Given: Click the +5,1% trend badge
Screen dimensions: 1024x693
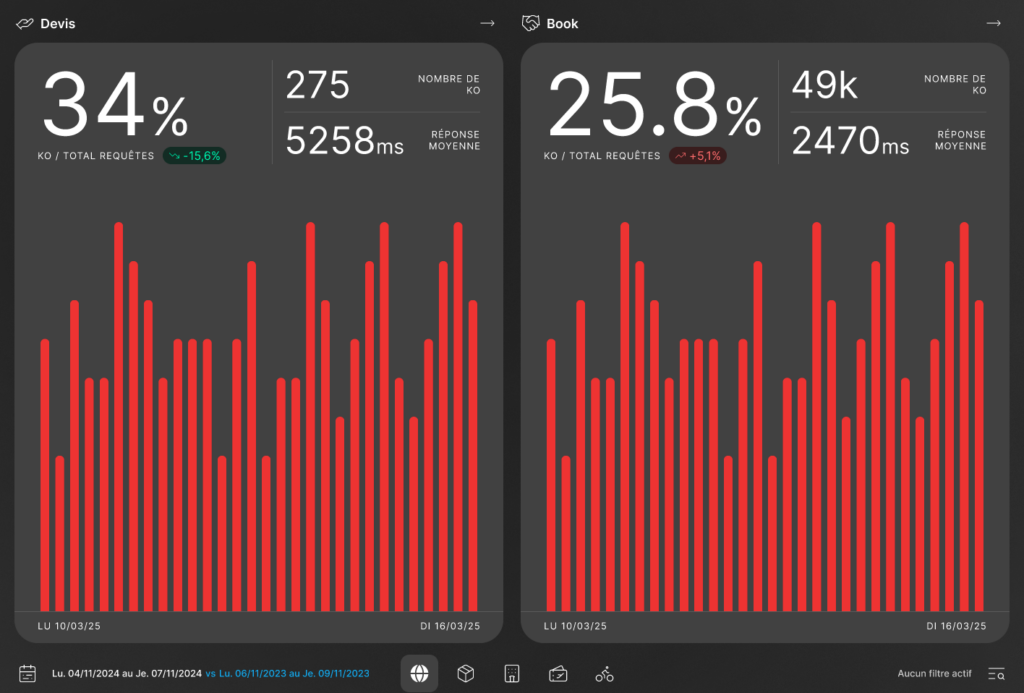Looking at the screenshot, I should pos(698,156).
